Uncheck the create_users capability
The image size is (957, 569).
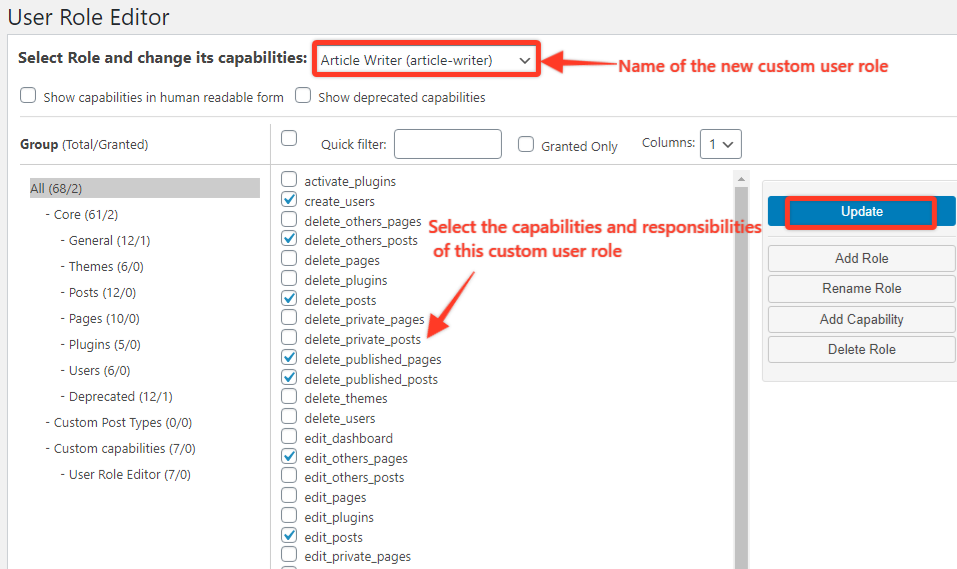pyautogui.click(x=289, y=200)
